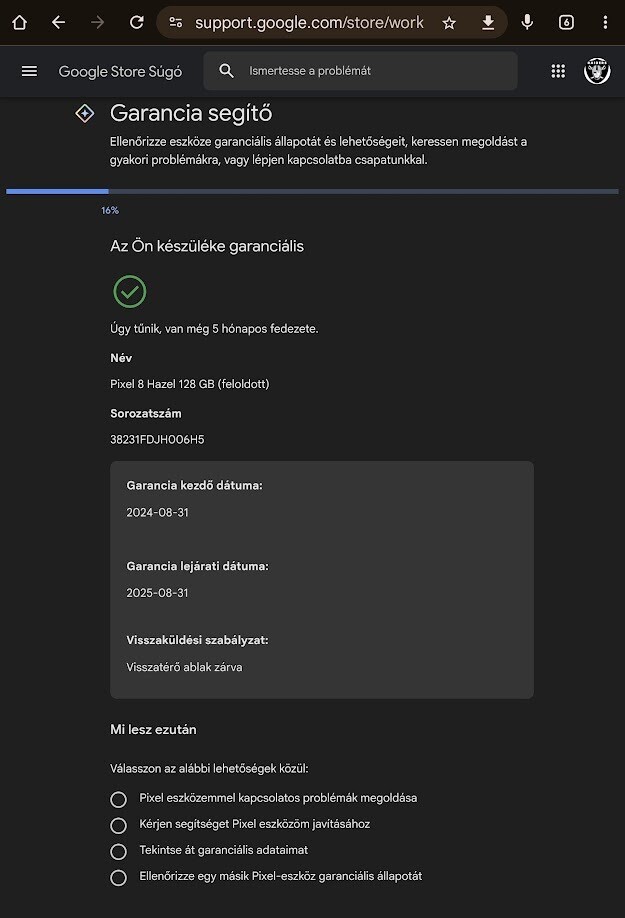Click the 16% progress bar

312,191
